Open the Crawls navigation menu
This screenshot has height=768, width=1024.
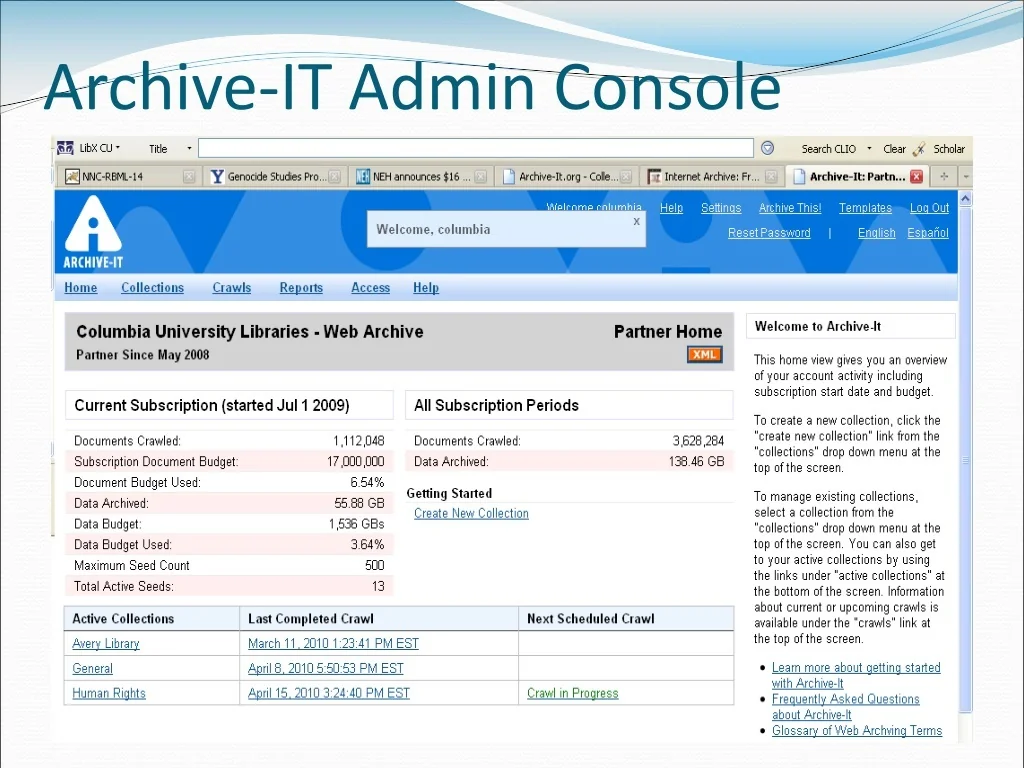[x=231, y=288]
